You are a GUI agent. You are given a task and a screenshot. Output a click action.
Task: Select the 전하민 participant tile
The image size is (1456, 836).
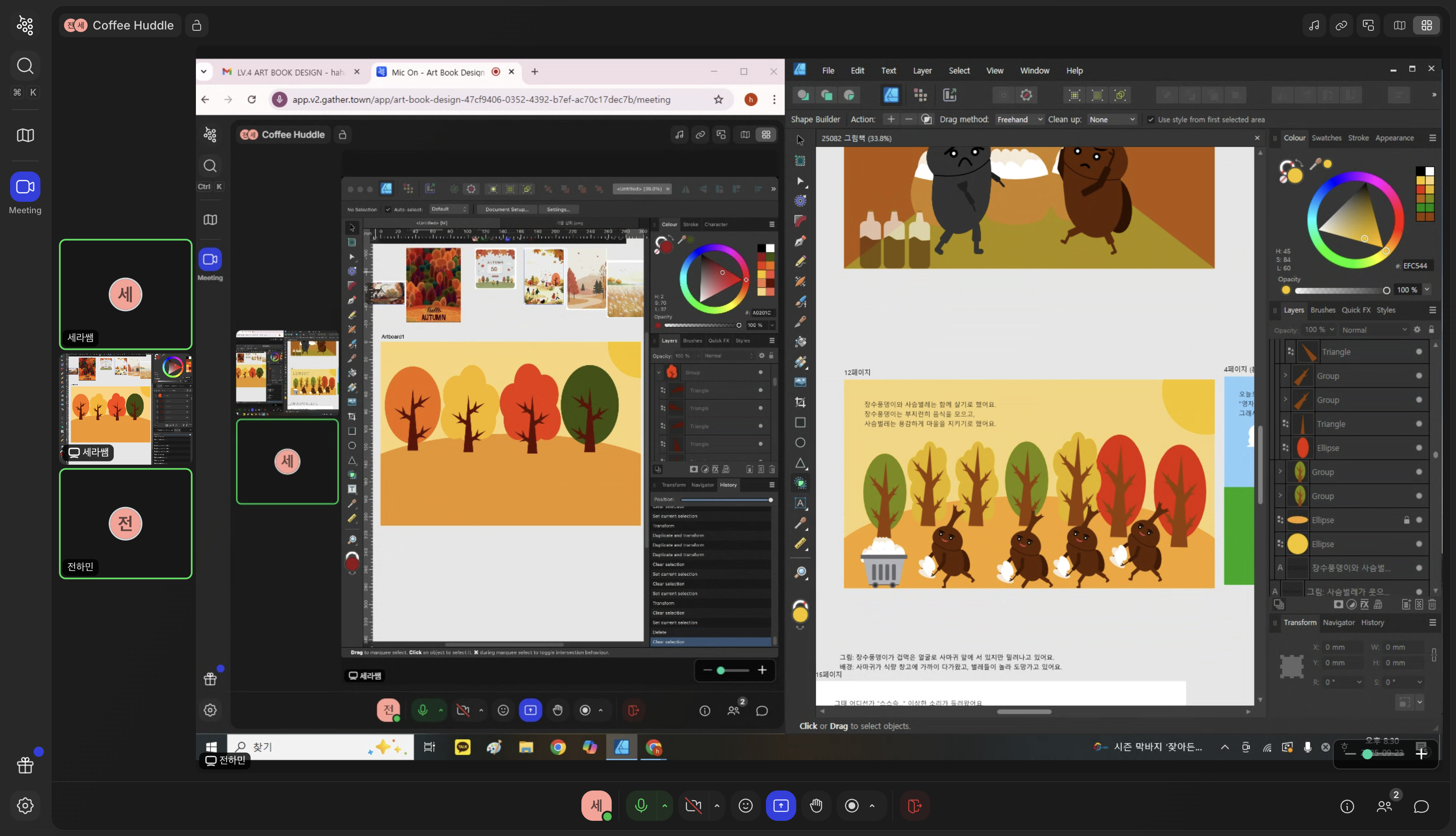pos(126,524)
